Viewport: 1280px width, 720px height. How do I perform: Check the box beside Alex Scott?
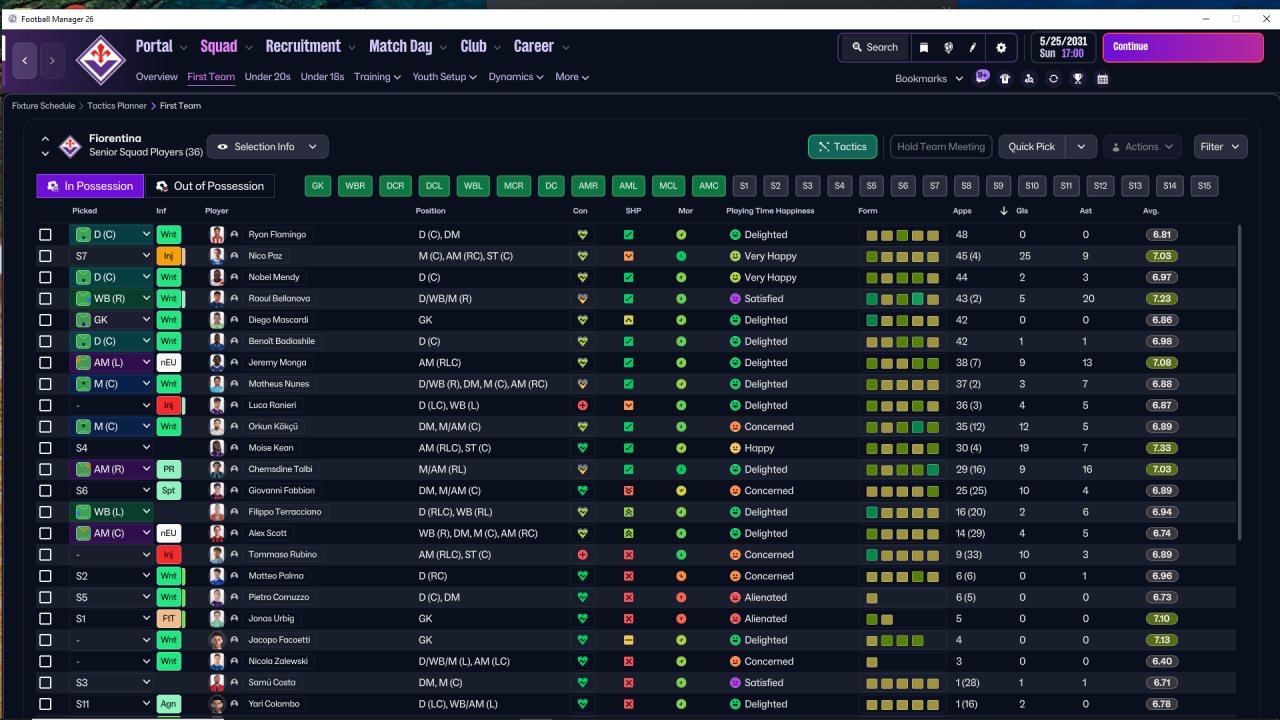coord(45,533)
